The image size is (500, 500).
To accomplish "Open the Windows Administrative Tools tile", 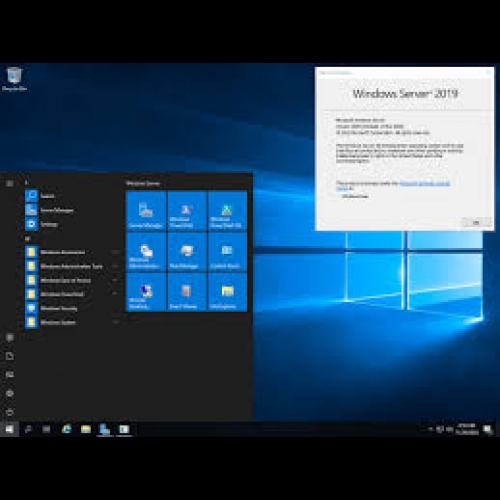I will tap(146, 252).
